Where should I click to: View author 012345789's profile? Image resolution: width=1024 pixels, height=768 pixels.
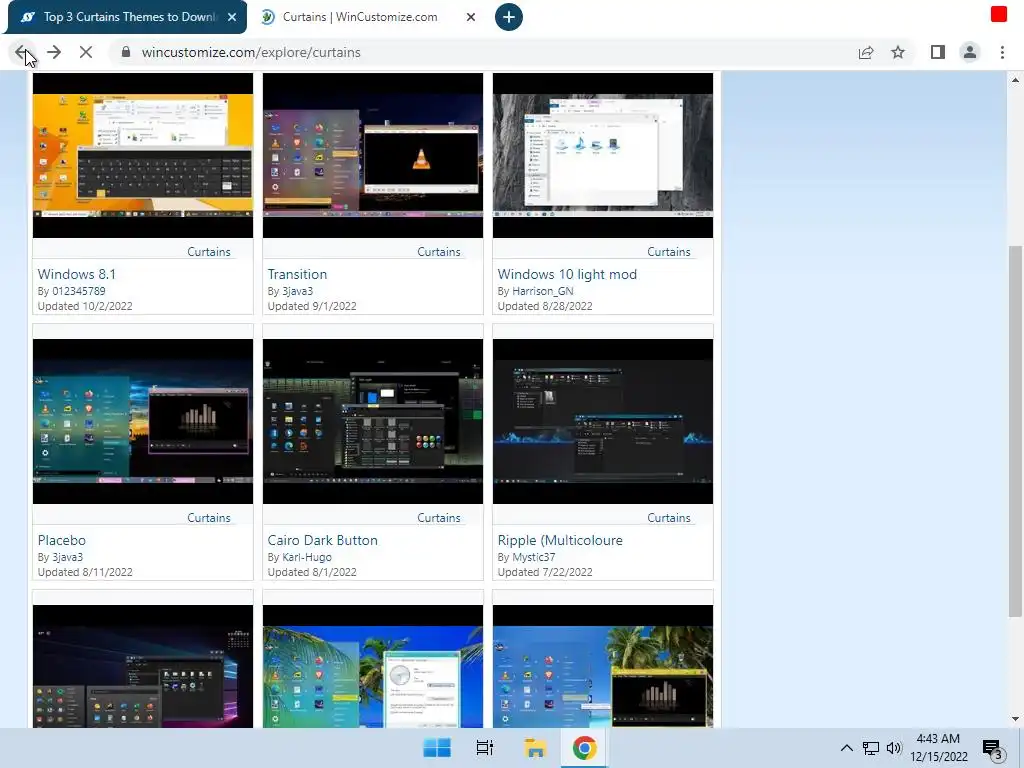(x=78, y=291)
